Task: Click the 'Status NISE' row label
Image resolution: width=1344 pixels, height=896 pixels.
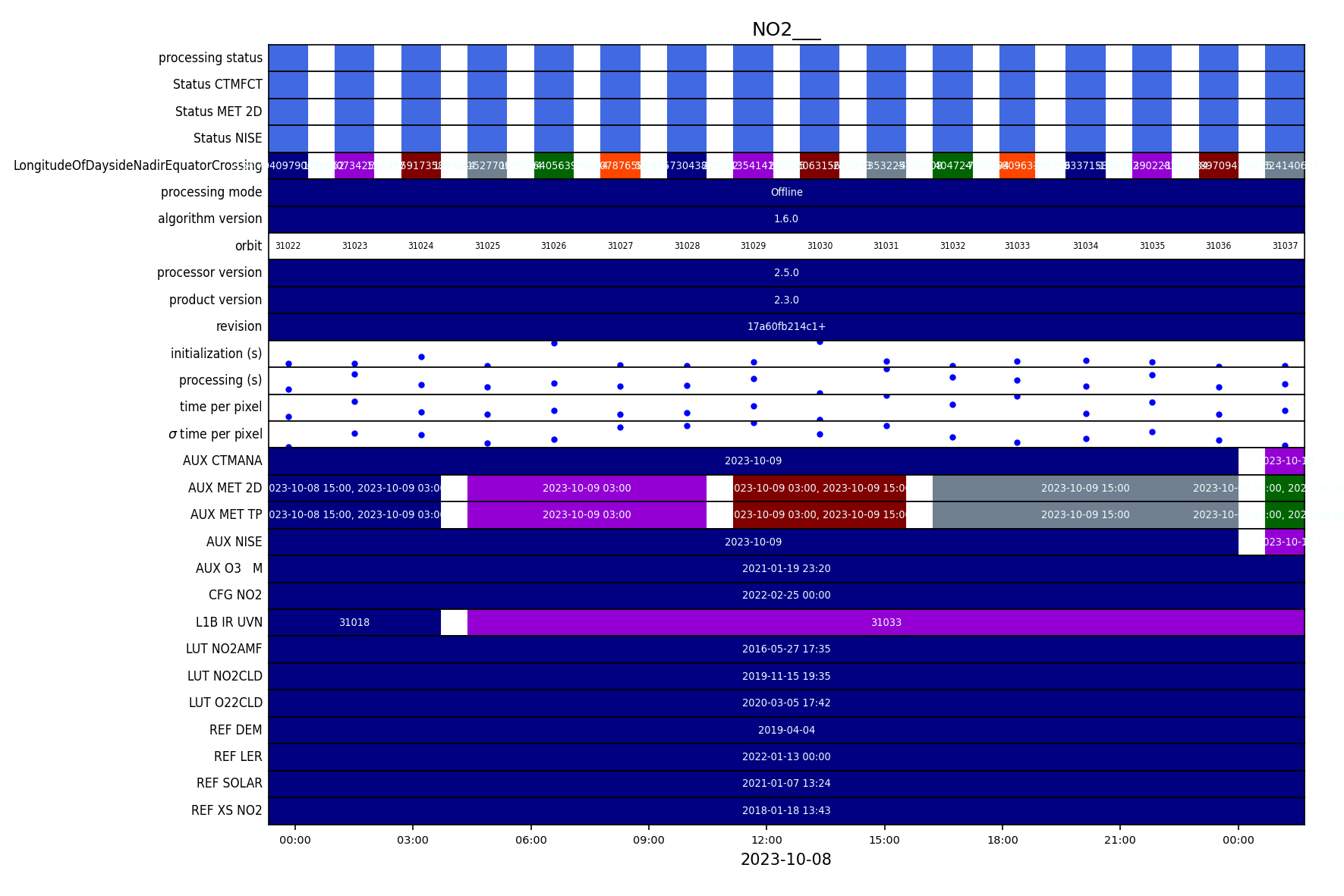Action: [x=228, y=138]
